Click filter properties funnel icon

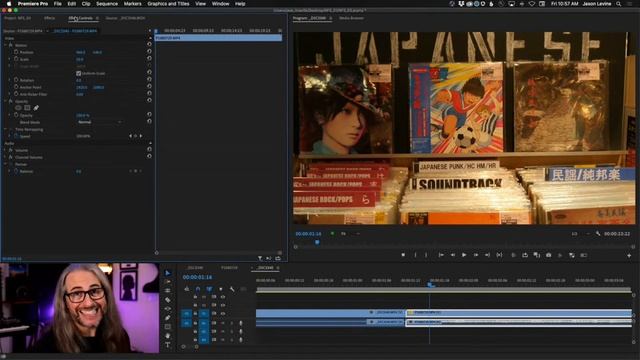(260, 258)
